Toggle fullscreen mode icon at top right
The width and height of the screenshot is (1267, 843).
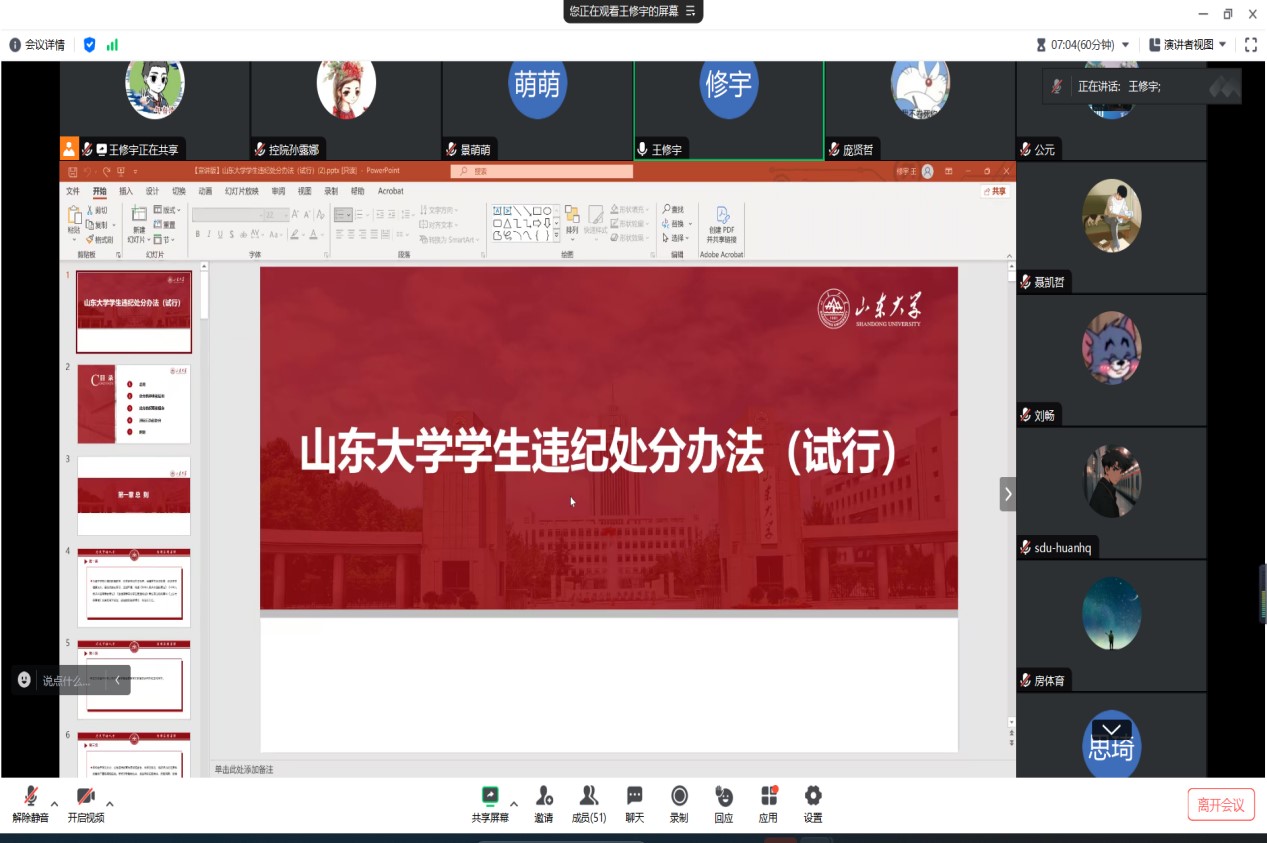pyautogui.click(x=1250, y=45)
